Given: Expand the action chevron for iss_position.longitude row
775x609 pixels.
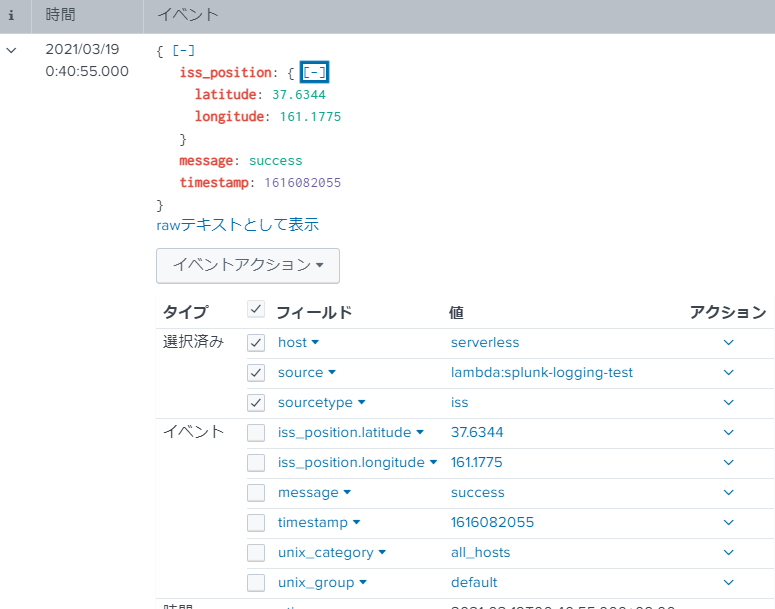Looking at the screenshot, I should pos(729,463).
